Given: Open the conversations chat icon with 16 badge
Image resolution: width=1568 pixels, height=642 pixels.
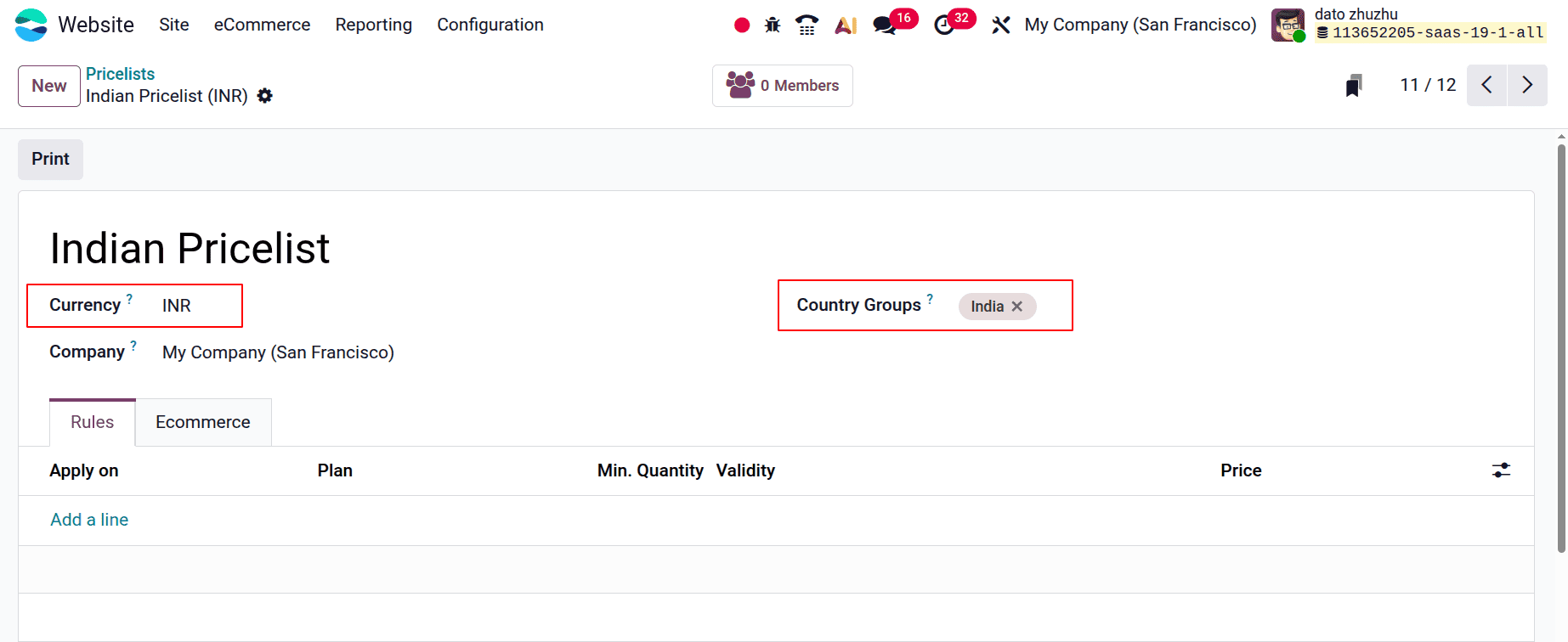Looking at the screenshot, I should point(885,25).
